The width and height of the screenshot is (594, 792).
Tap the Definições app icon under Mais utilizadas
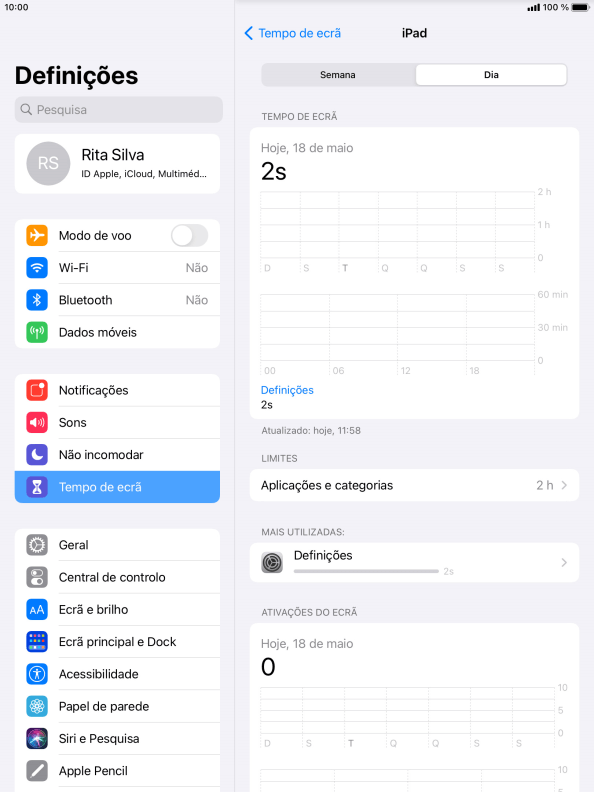click(272, 563)
